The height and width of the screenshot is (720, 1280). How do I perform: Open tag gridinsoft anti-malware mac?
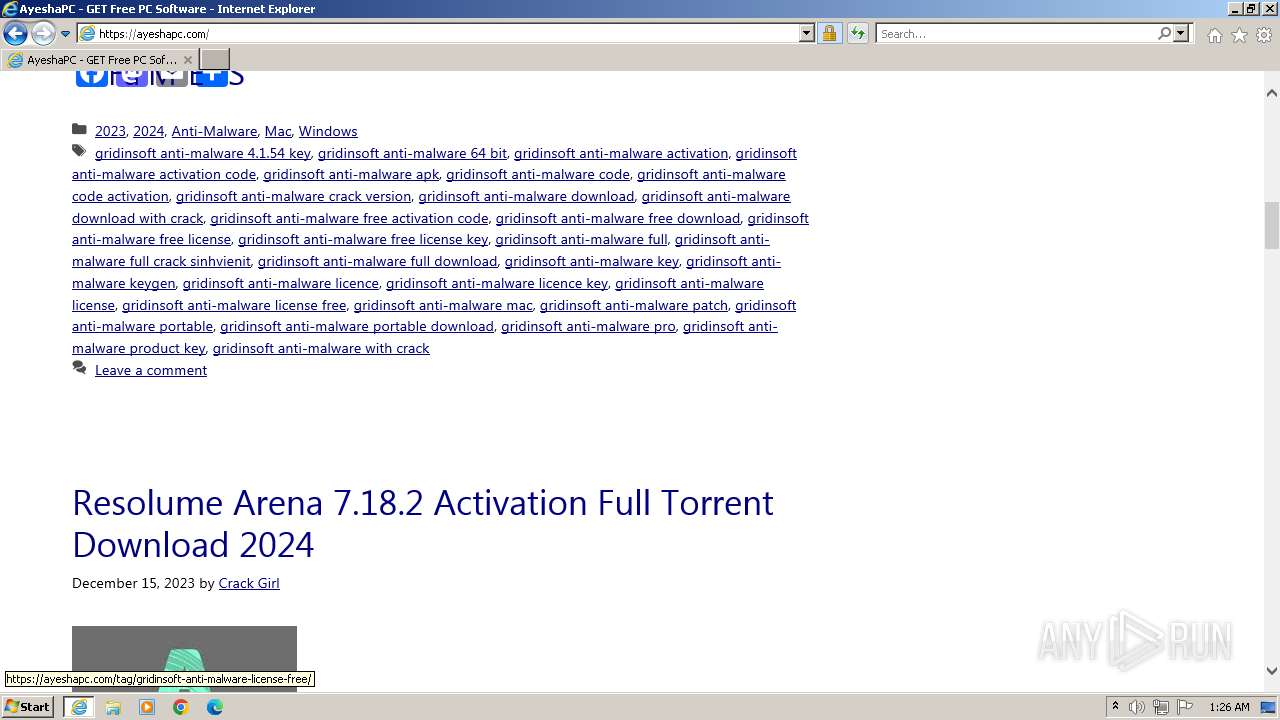pyautogui.click(x=443, y=305)
